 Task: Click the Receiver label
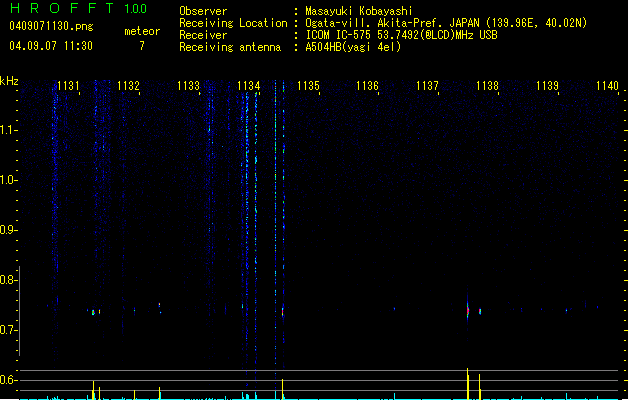[x=203, y=35]
